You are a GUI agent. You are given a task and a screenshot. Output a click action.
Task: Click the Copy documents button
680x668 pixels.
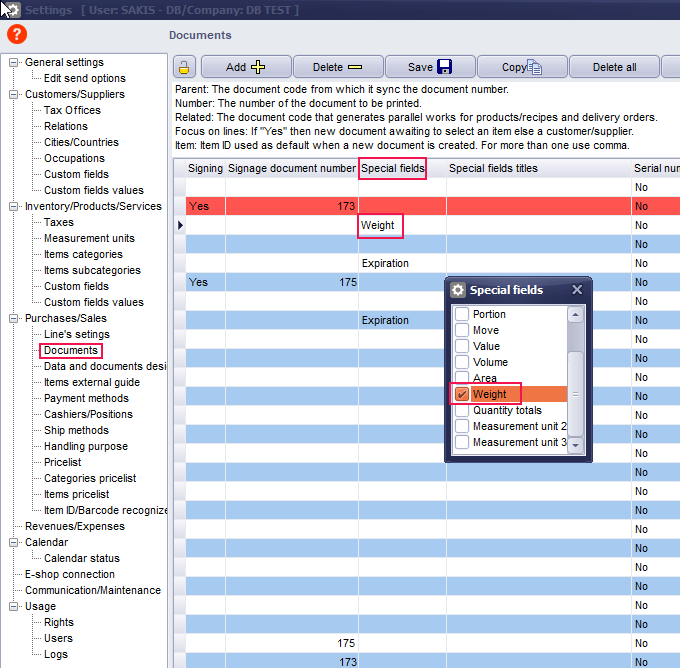pos(521,68)
